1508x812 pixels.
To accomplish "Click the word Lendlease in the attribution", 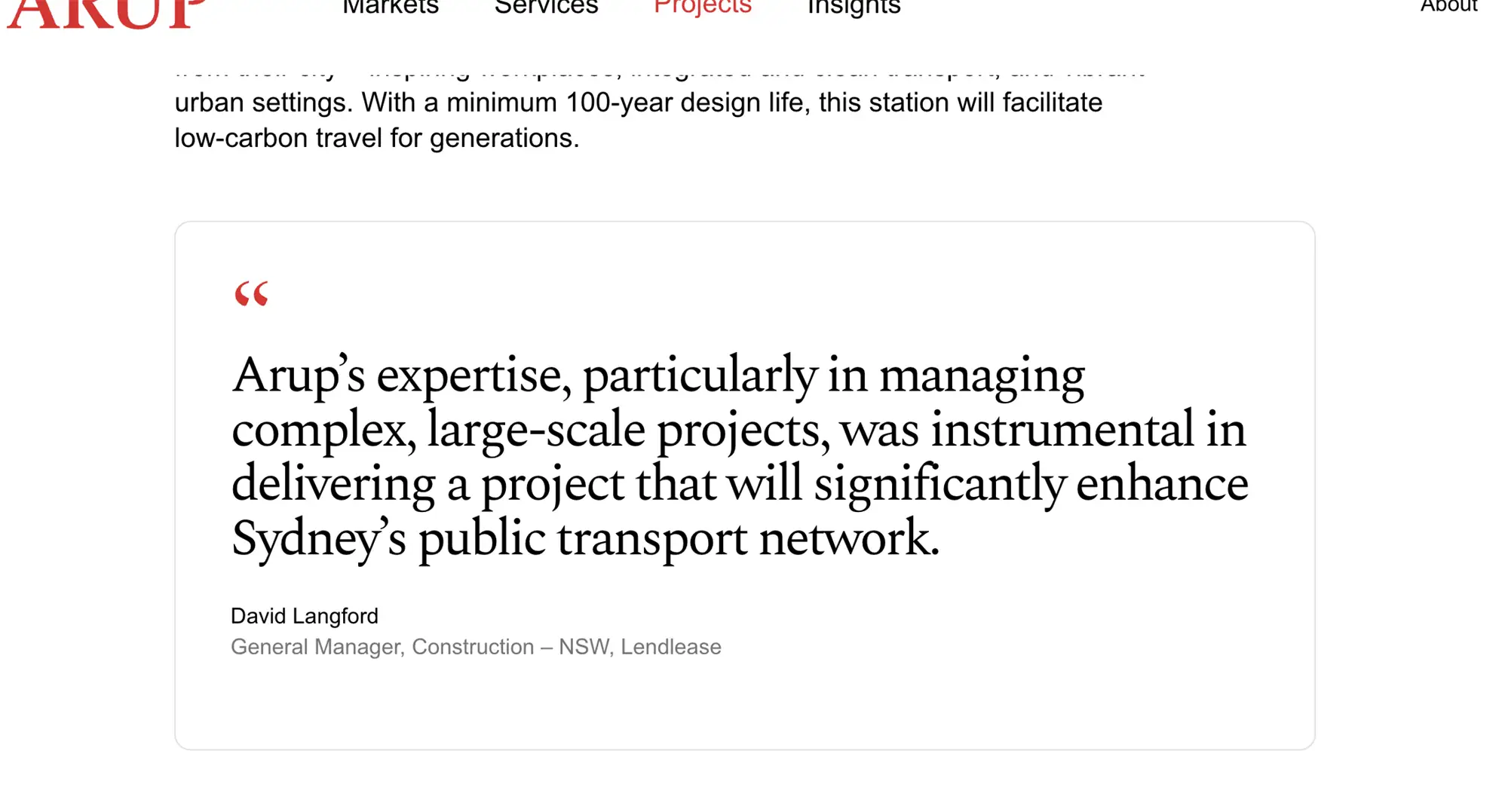I will click(671, 647).
